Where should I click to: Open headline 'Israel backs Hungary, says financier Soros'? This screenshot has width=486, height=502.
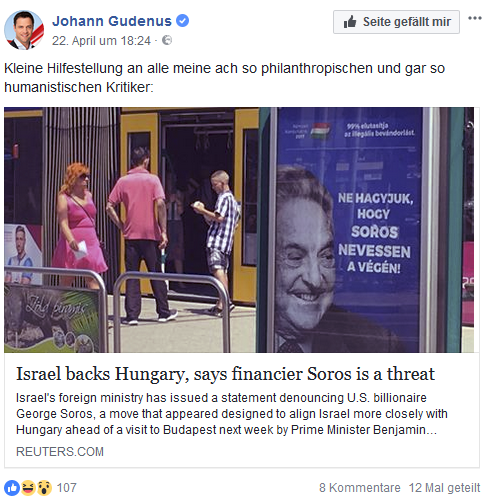pos(225,374)
